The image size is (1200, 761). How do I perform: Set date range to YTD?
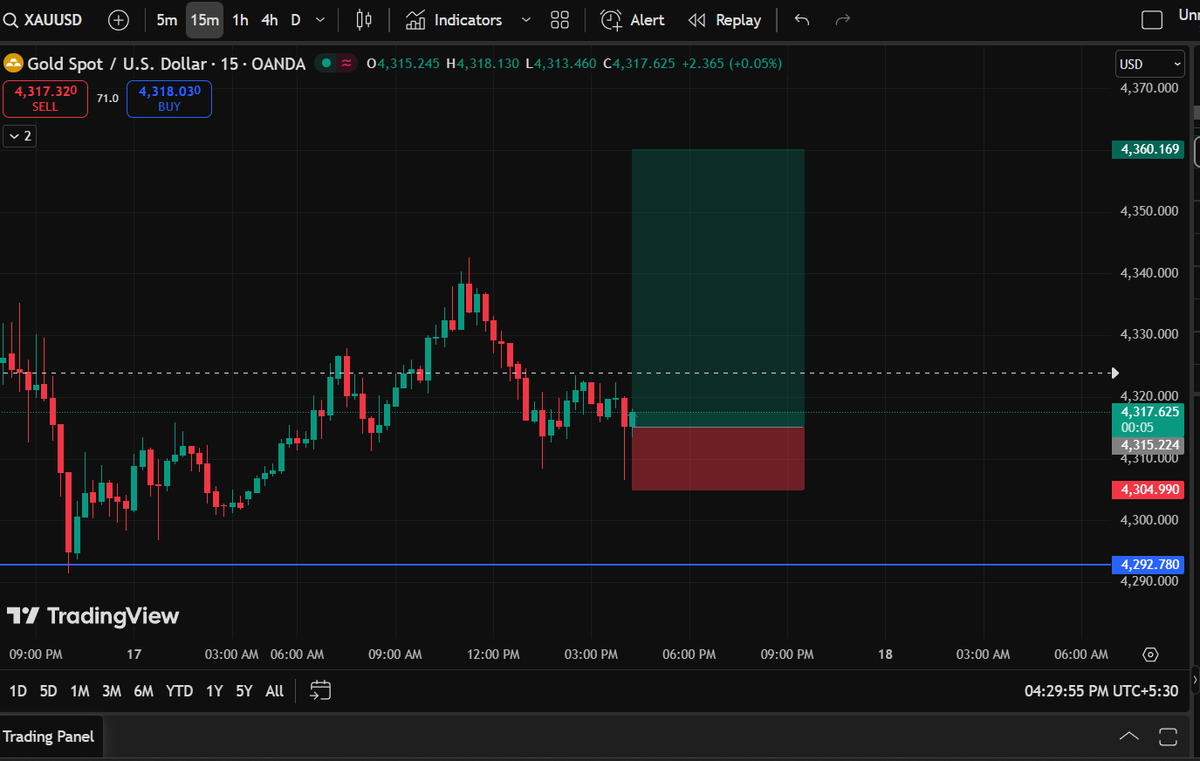[x=180, y=691]
